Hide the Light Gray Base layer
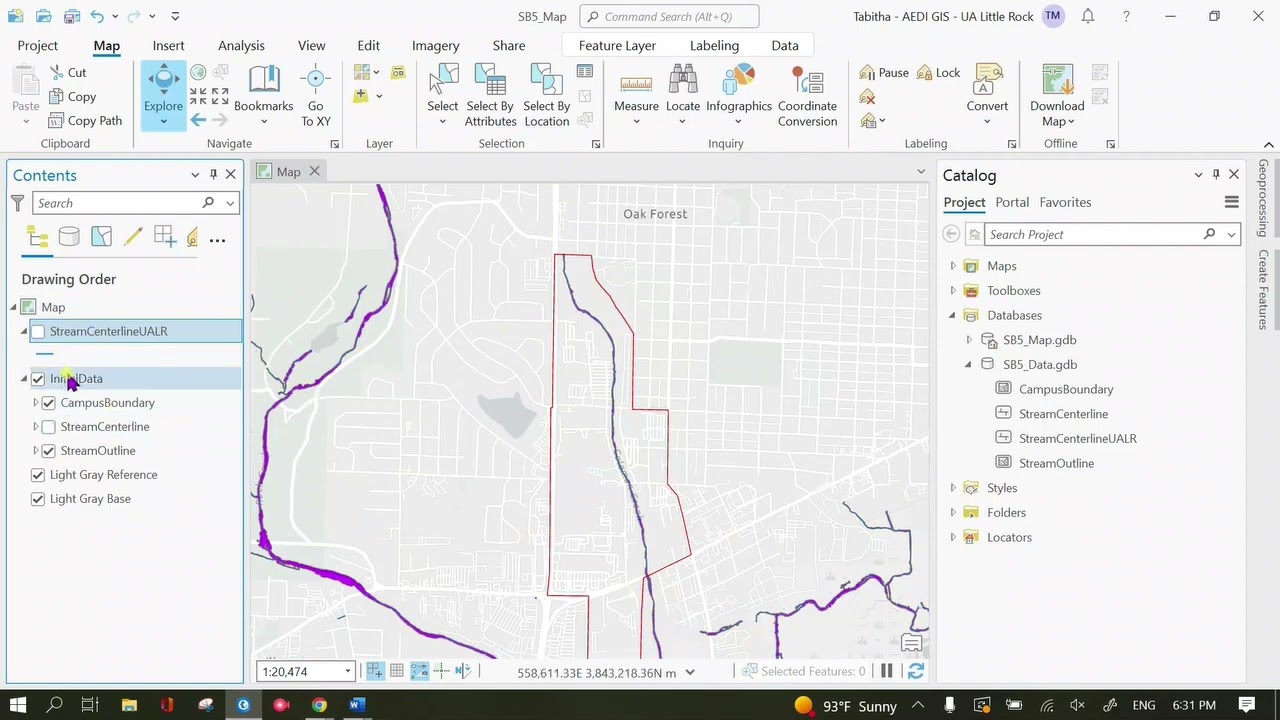The width and height of the screenshot is (1280, 720). pyautogui.click(x=38, y=499)
